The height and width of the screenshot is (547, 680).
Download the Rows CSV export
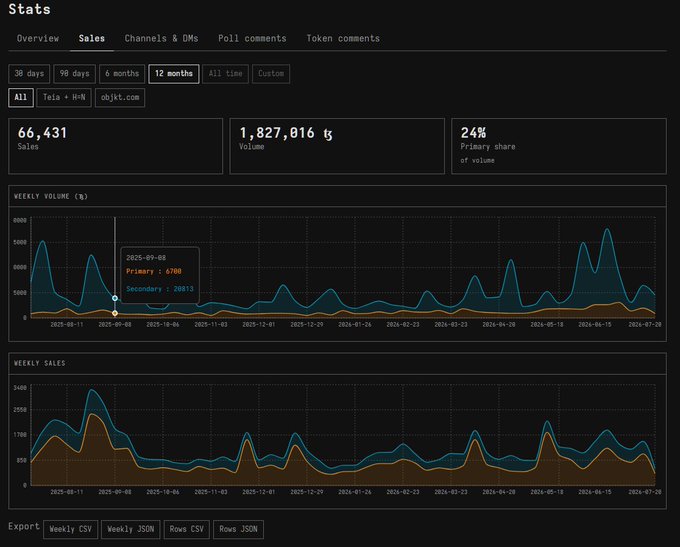coord(186,529)
